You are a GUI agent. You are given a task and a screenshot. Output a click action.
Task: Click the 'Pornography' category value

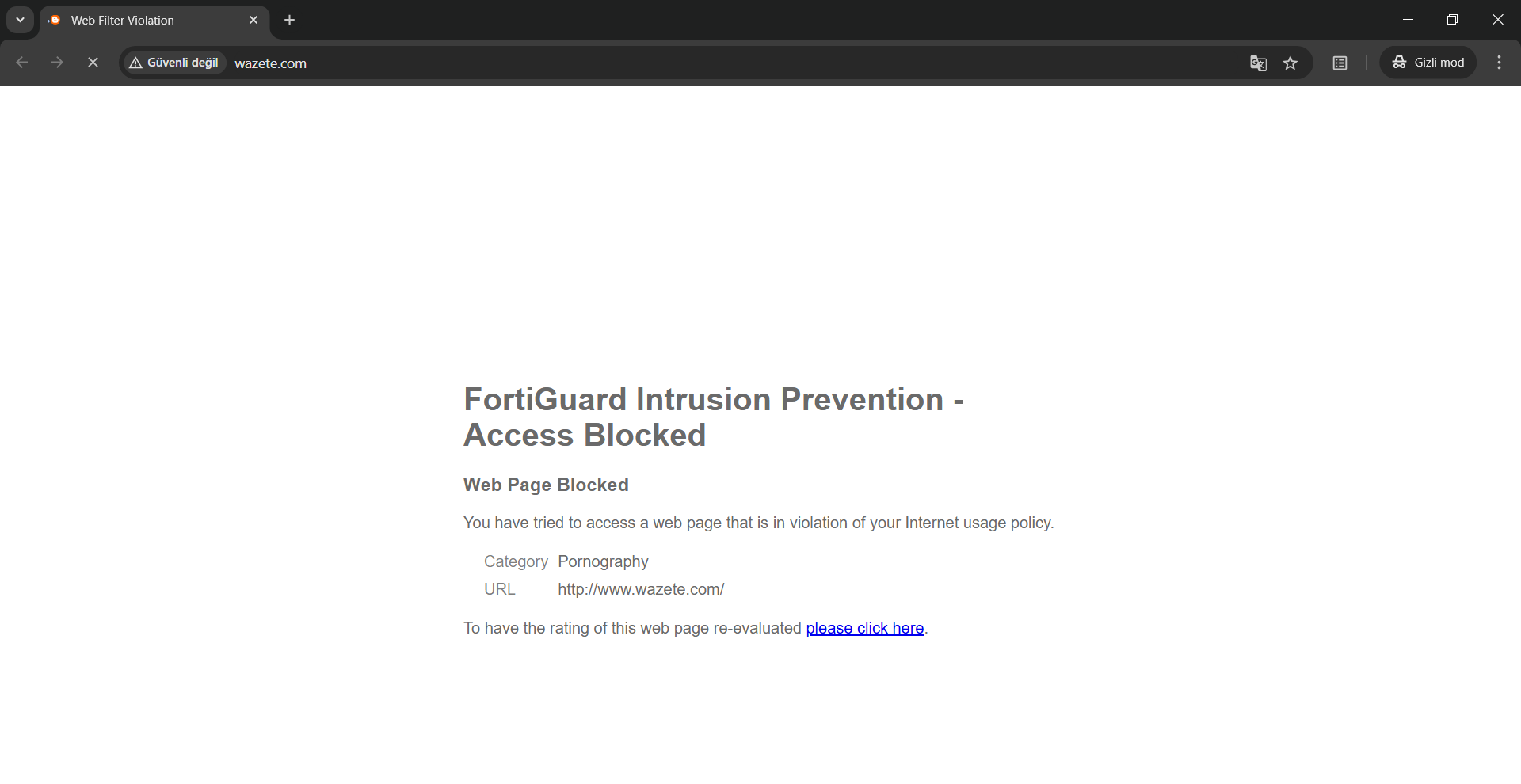point(603,561)
